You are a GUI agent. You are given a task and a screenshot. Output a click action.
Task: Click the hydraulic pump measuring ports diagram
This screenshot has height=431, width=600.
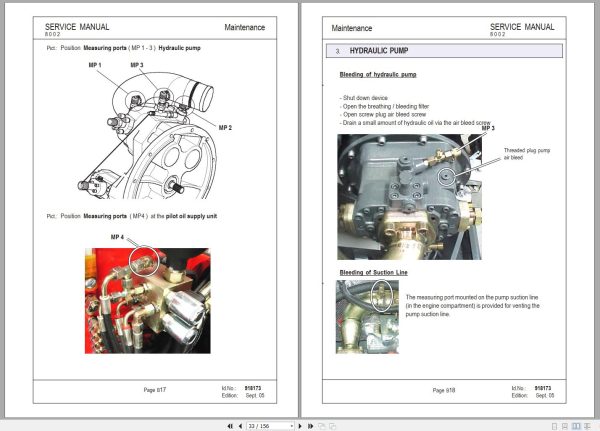[147, 135]
